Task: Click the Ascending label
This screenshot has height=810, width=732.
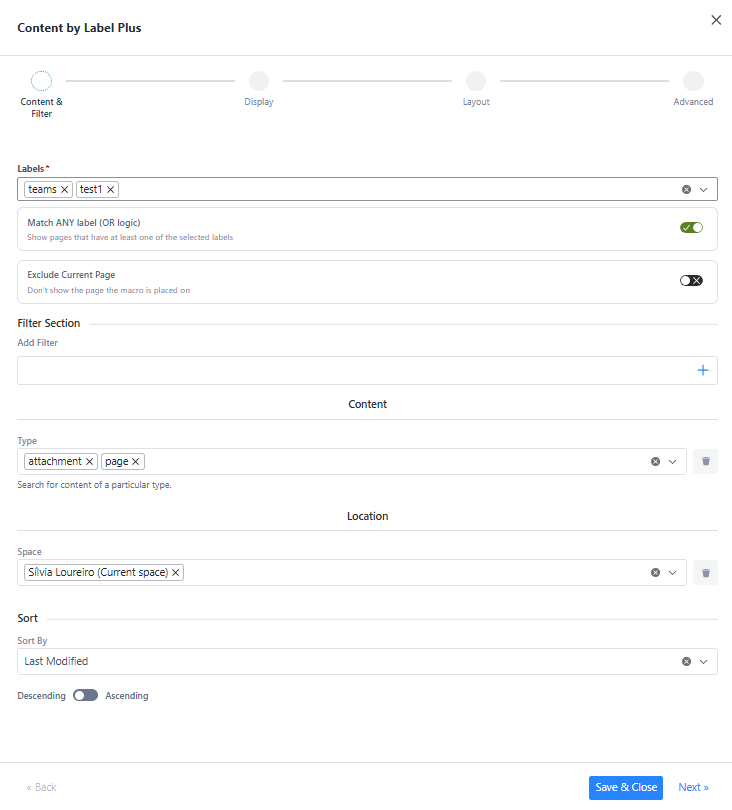Action: [x=127, y=696]
